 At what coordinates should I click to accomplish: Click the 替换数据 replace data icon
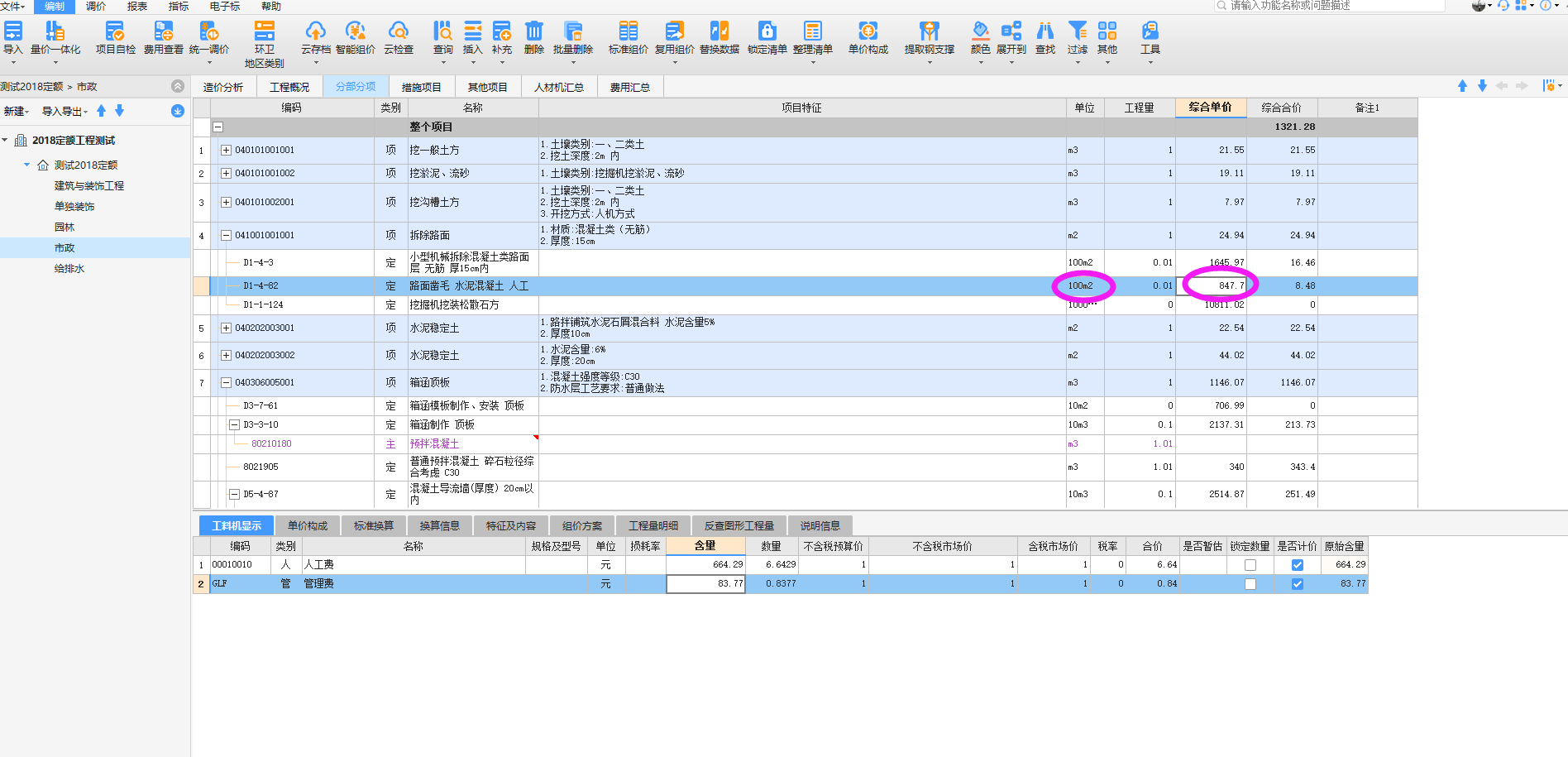tap(719, 31)
